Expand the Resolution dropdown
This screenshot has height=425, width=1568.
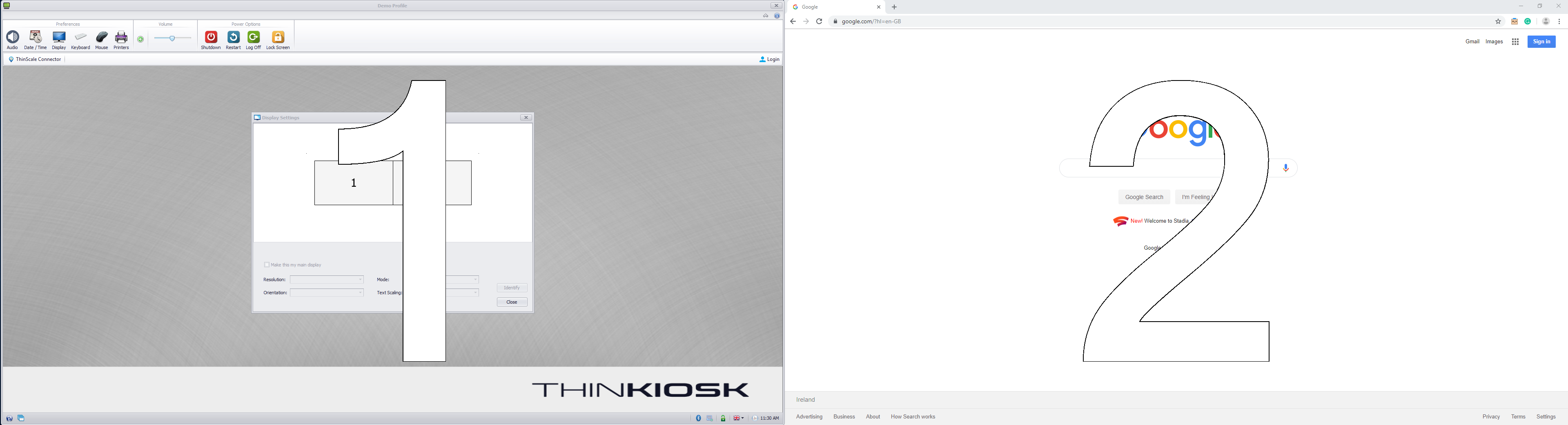(327, 280)
